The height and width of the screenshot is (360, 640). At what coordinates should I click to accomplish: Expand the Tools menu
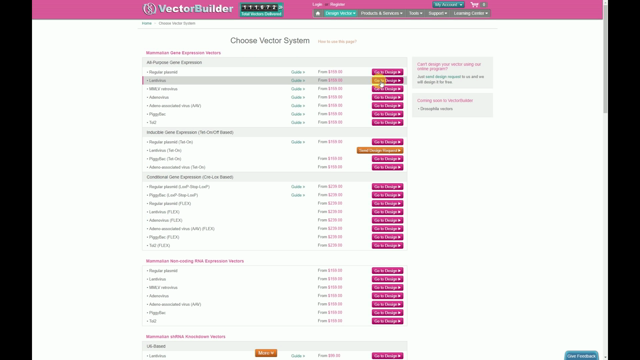pos(415,13)
